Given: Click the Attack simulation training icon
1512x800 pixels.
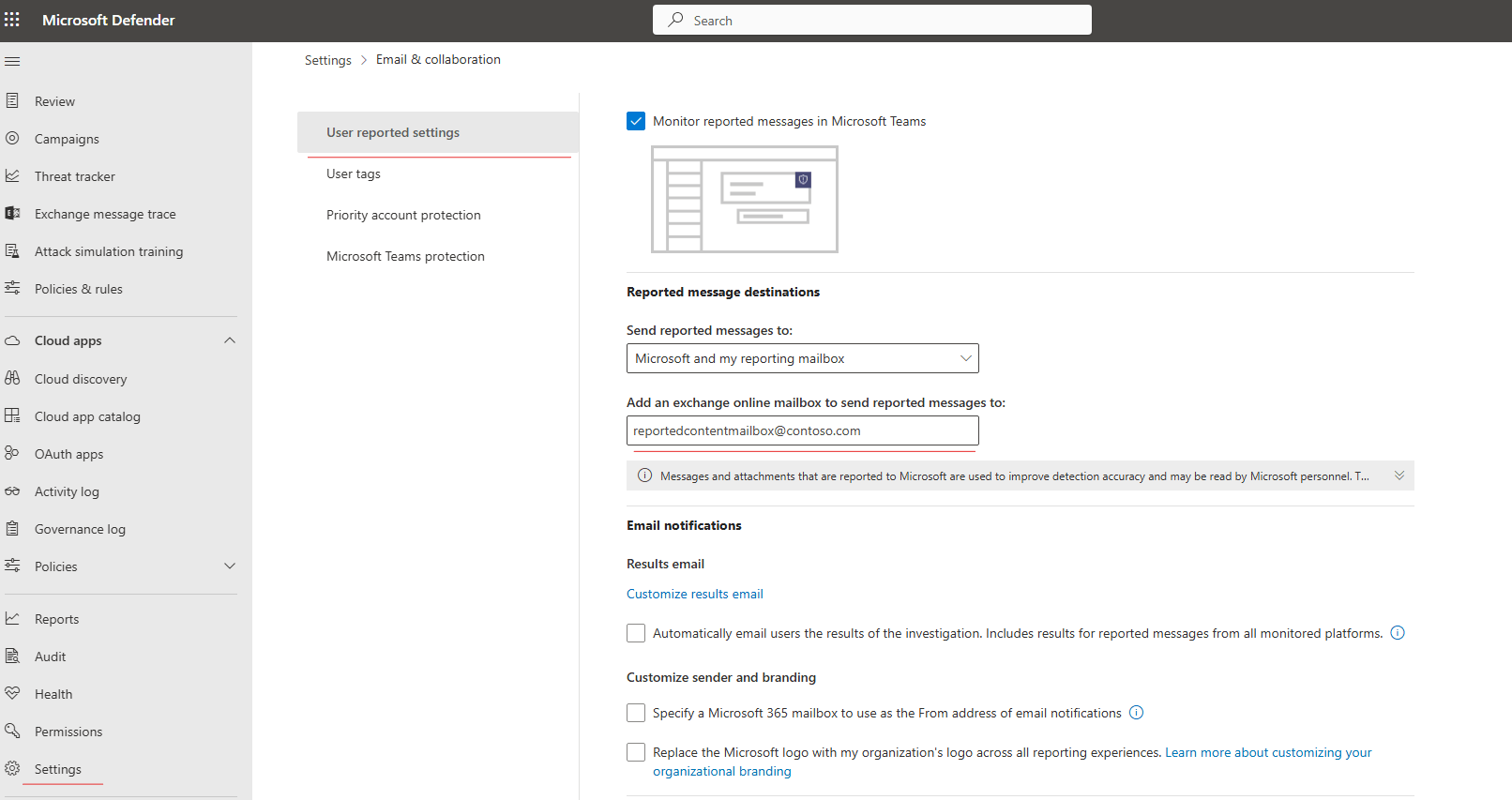Looking at the screenshot, I should coord(12,250).
